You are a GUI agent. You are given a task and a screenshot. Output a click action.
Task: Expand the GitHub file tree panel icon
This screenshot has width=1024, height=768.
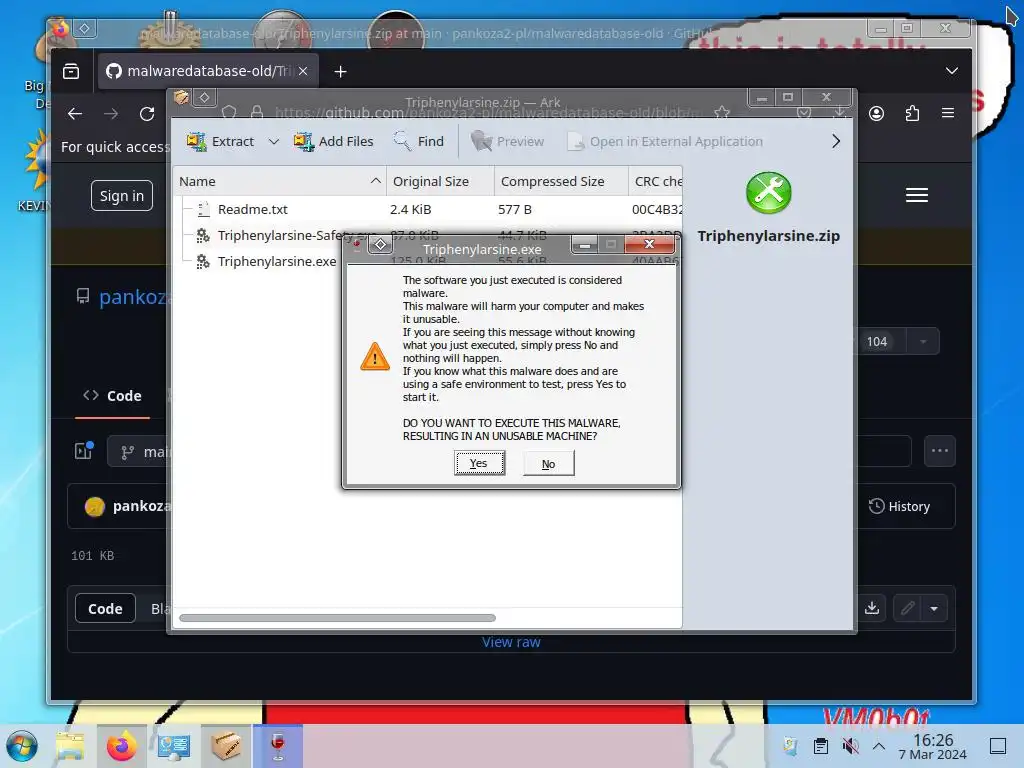click(84, 451)
